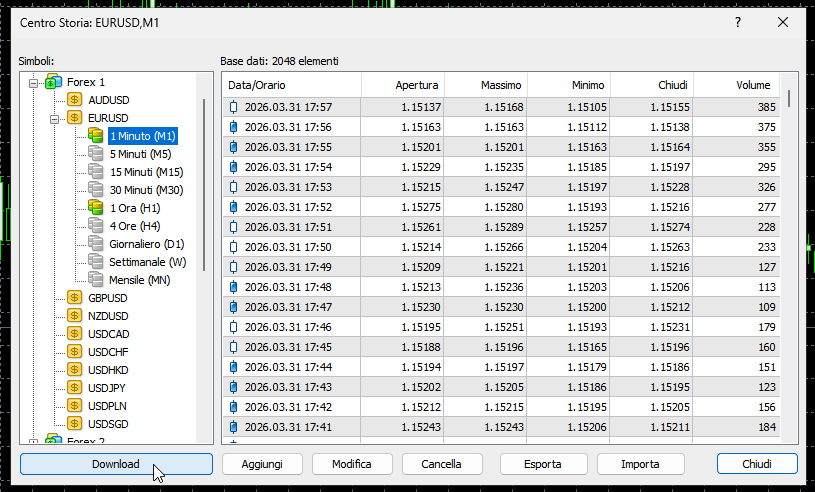The image size is (815, 492).
Task: Click the 30 Minuti (M30) database icon
Action: [x=96, y=190]
